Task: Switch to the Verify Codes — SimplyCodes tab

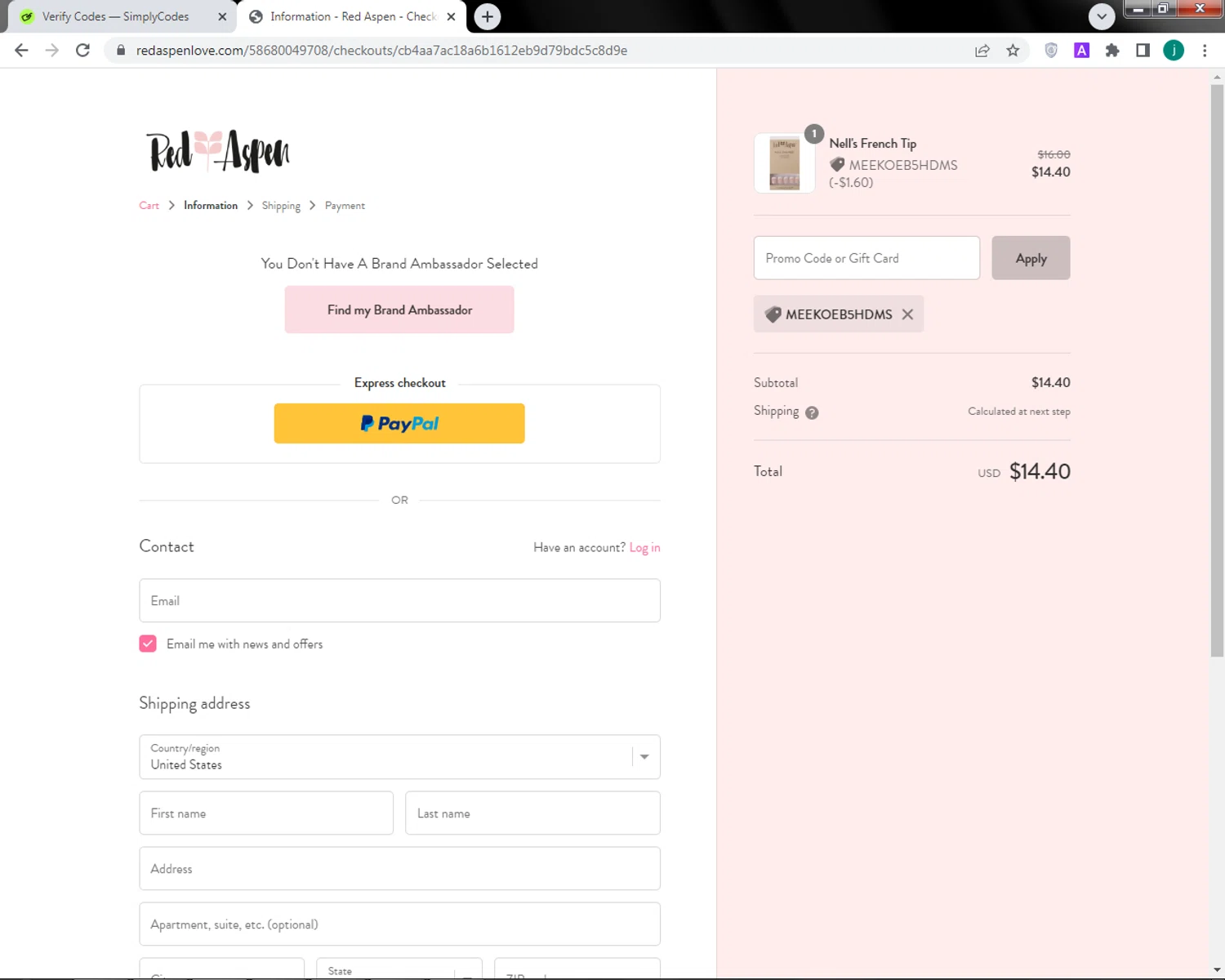Action: (x=115, y=16)
